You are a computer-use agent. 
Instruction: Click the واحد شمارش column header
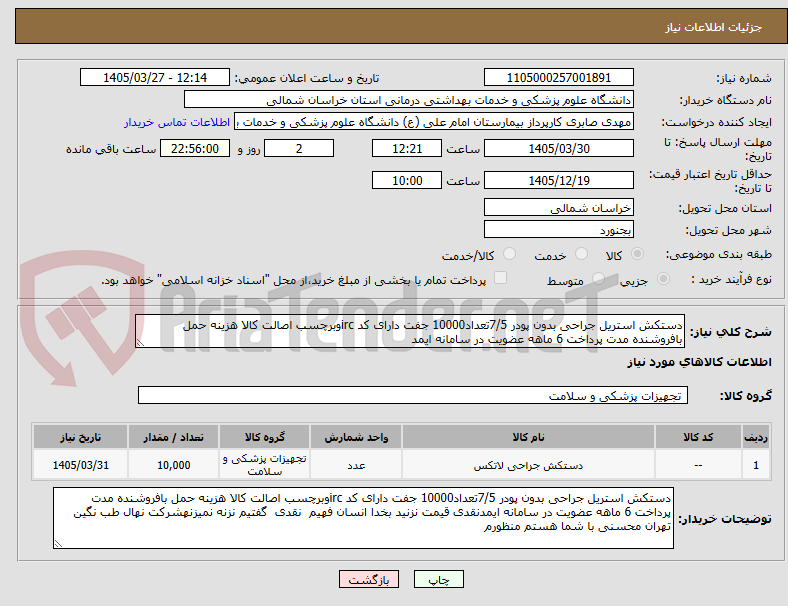(x=356, y=437)
